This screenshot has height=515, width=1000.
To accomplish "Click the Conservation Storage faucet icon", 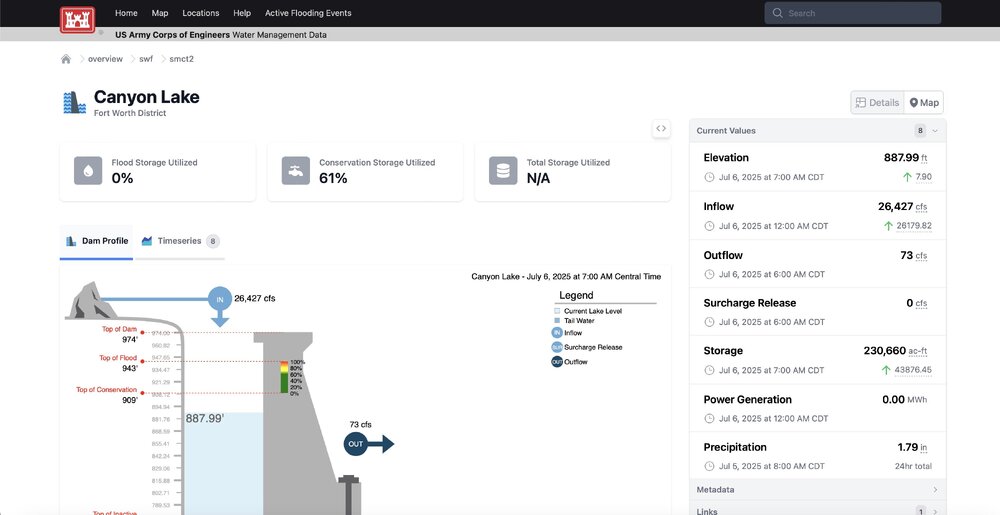I will coord(296,171).
